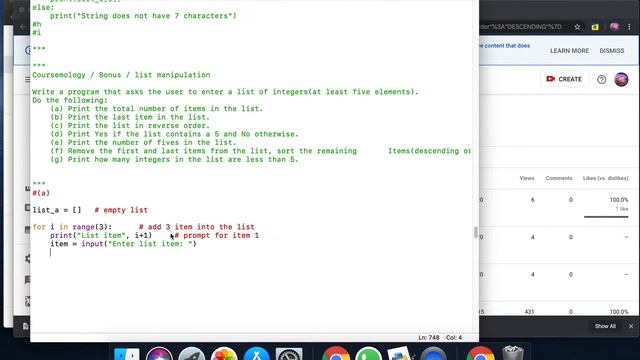Click the '#(a)' comment line

click(x=41, y=193)
